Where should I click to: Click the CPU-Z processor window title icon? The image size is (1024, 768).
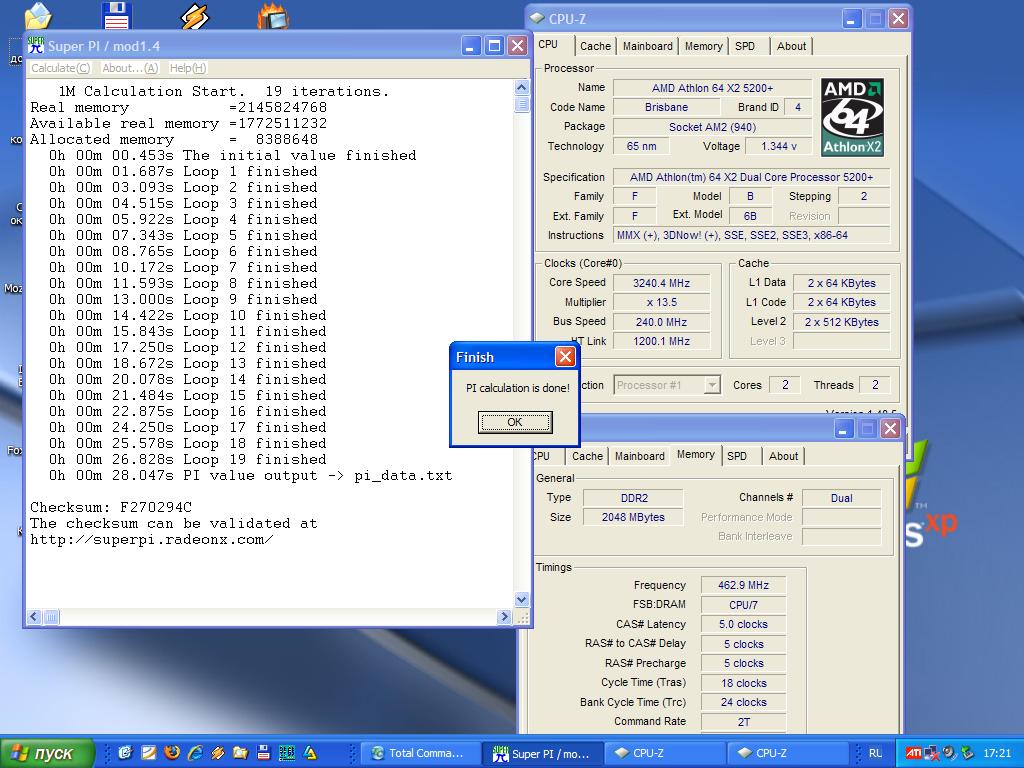pos(537,19)
